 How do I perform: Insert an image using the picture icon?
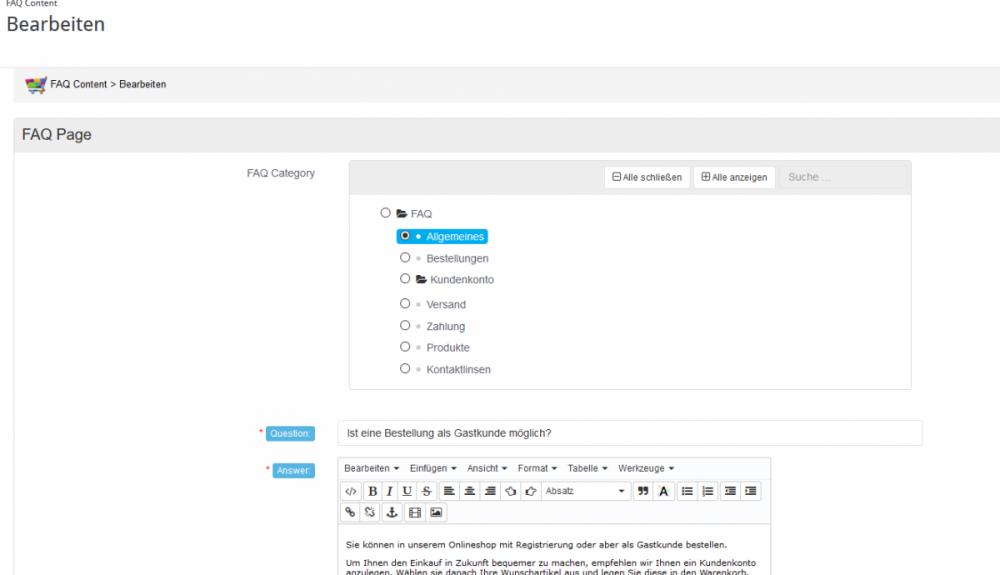[436, 512]
